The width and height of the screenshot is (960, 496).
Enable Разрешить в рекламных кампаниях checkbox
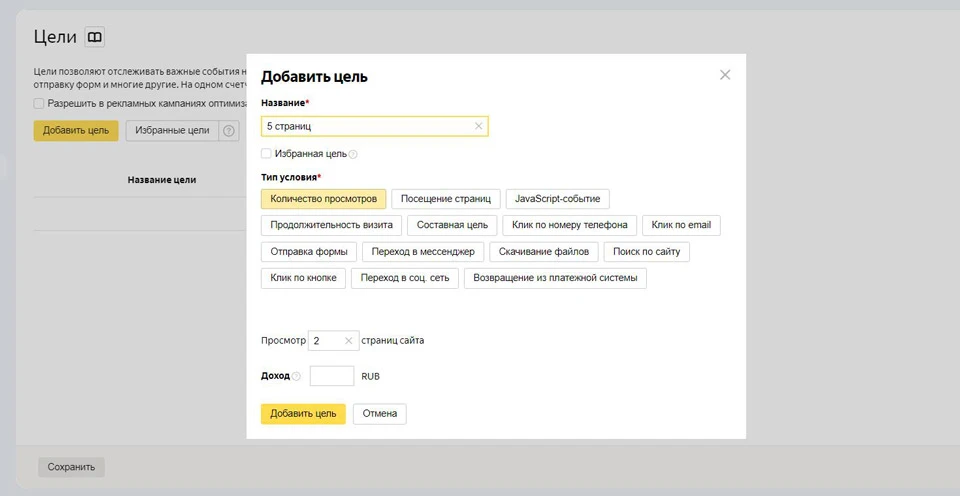point(39,103)
